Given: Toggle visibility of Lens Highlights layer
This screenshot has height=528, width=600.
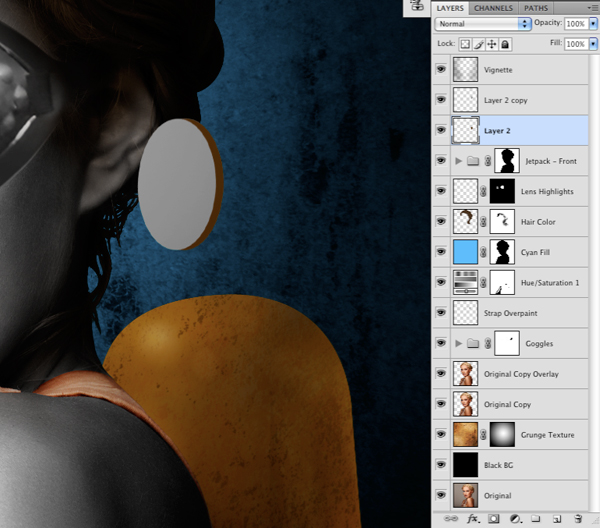Looking at the screenshot, I should click(441, 191).
